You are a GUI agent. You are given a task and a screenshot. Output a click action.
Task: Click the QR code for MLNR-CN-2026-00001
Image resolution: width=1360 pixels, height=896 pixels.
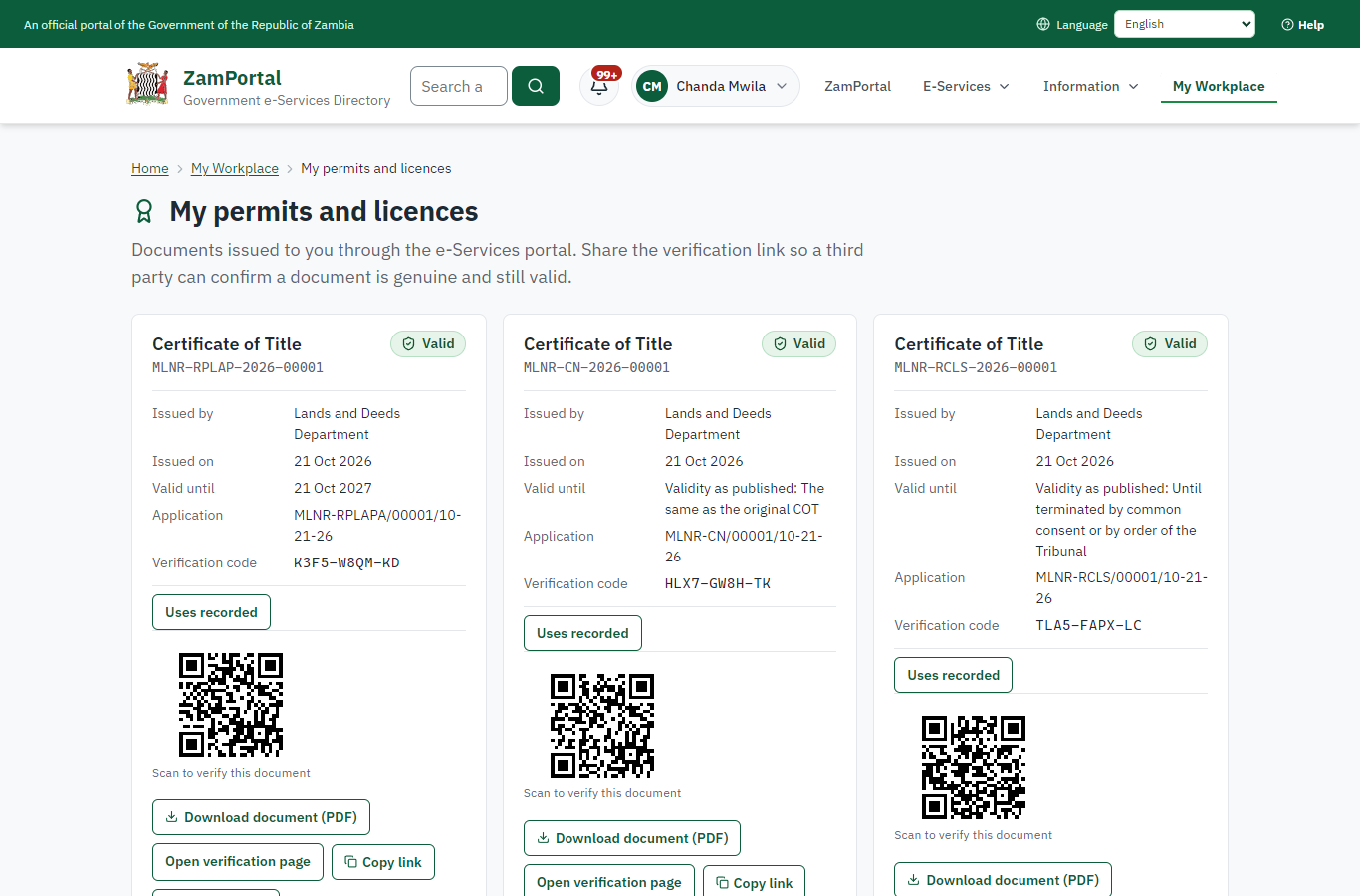[x=602, y=726]
